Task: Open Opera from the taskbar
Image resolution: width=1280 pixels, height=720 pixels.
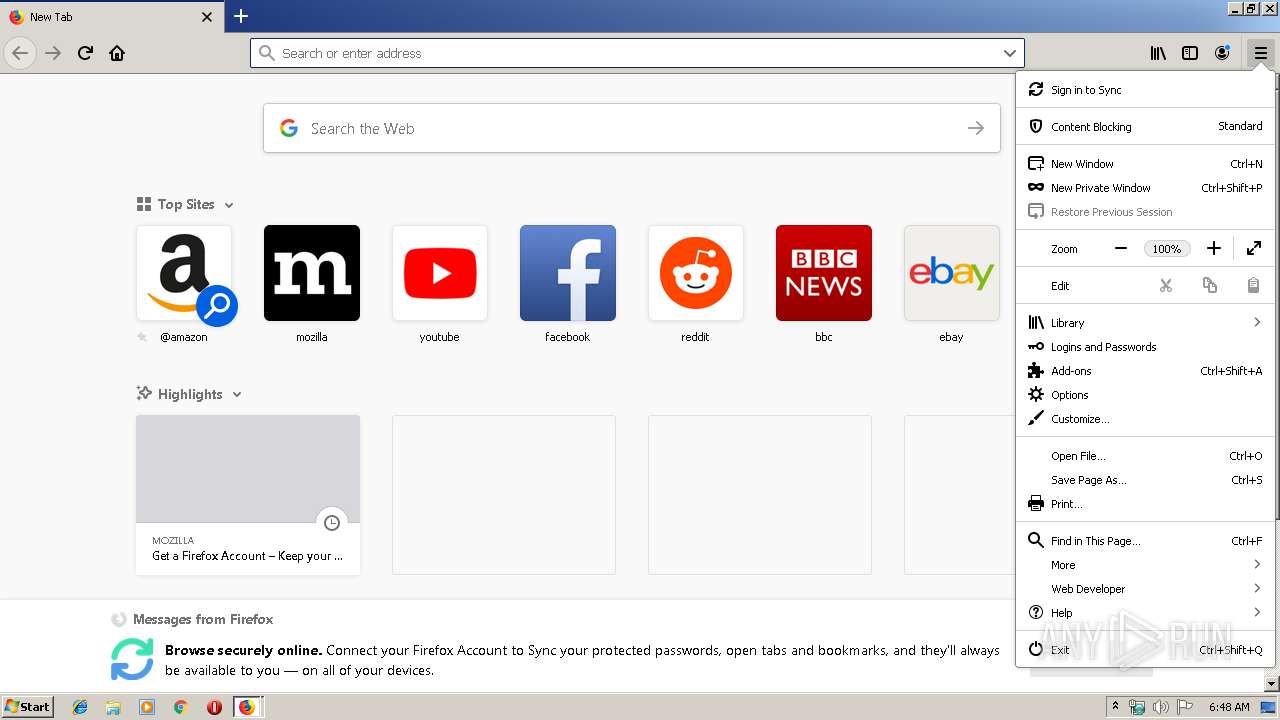Action: click(214, 707)
